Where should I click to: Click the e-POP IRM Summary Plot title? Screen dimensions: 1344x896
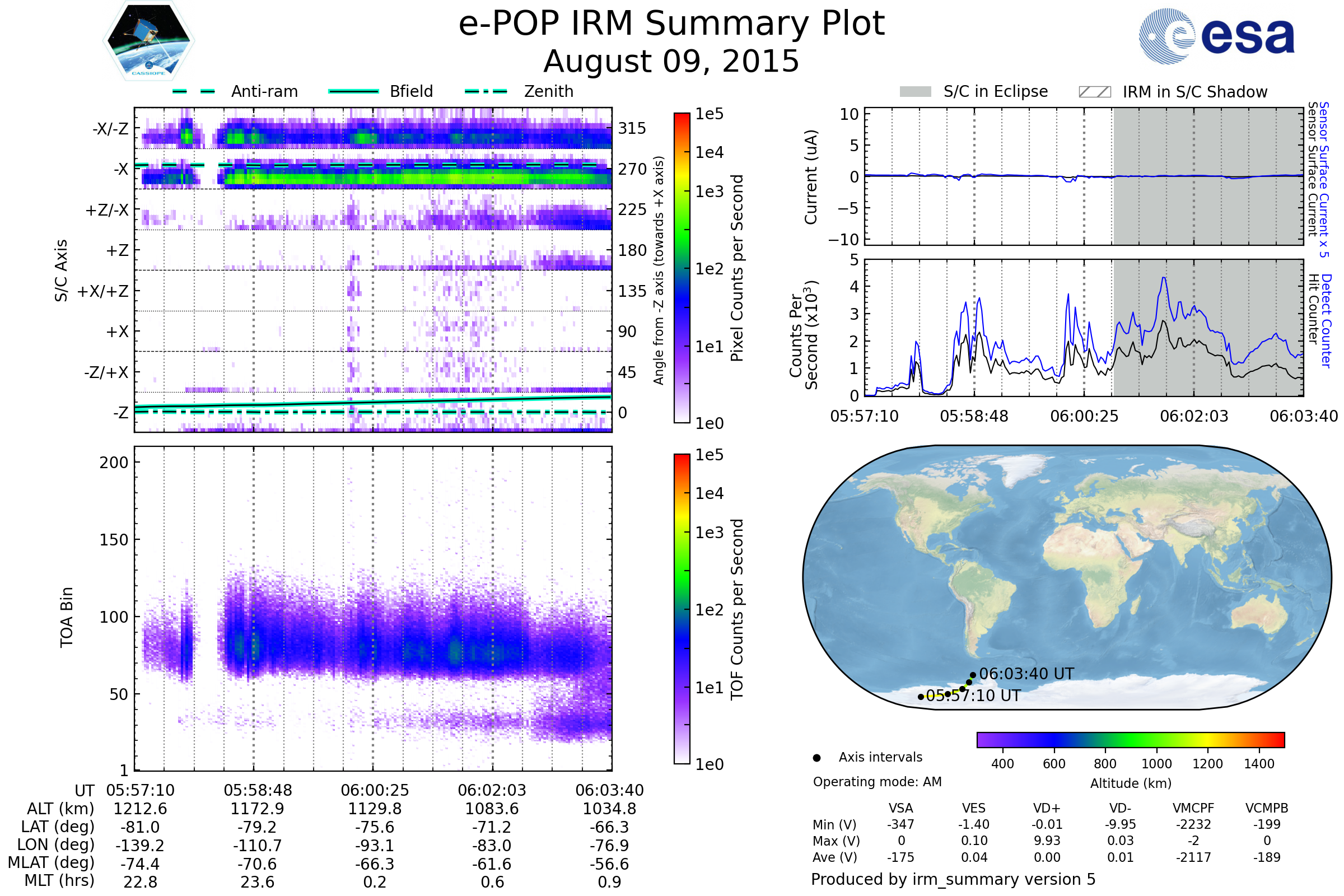tap(671, 24)
